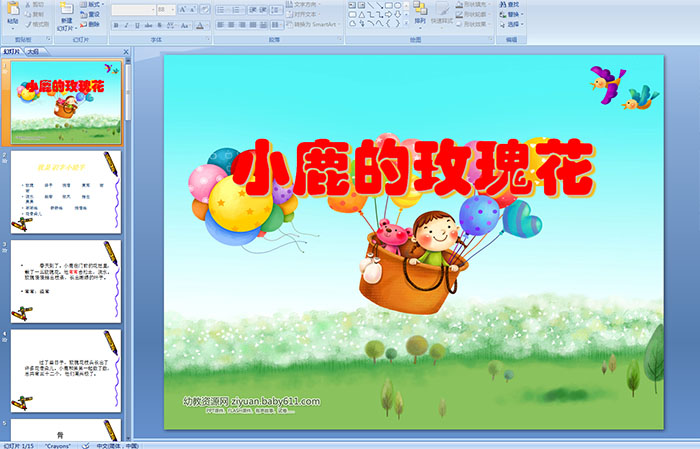Open the Clipboard (剪贴板) dialog launcher
Screen dimensions: 700x449
tap(48, 39)
